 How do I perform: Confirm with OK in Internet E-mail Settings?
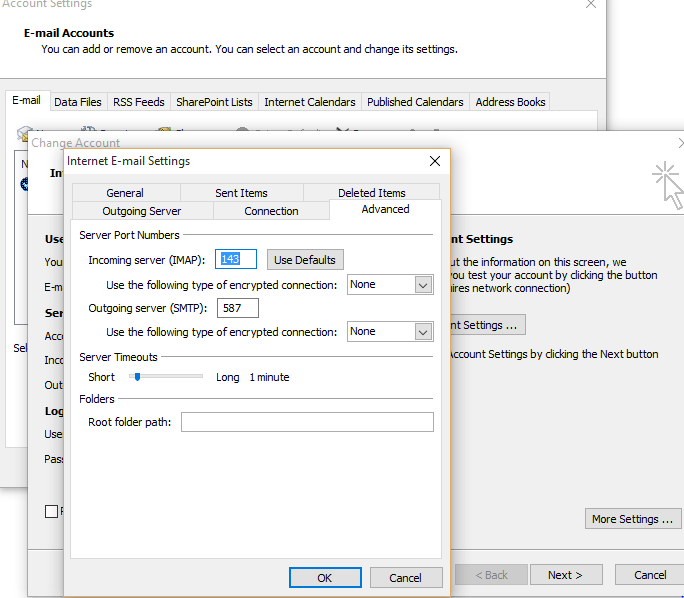coord(325,578)
